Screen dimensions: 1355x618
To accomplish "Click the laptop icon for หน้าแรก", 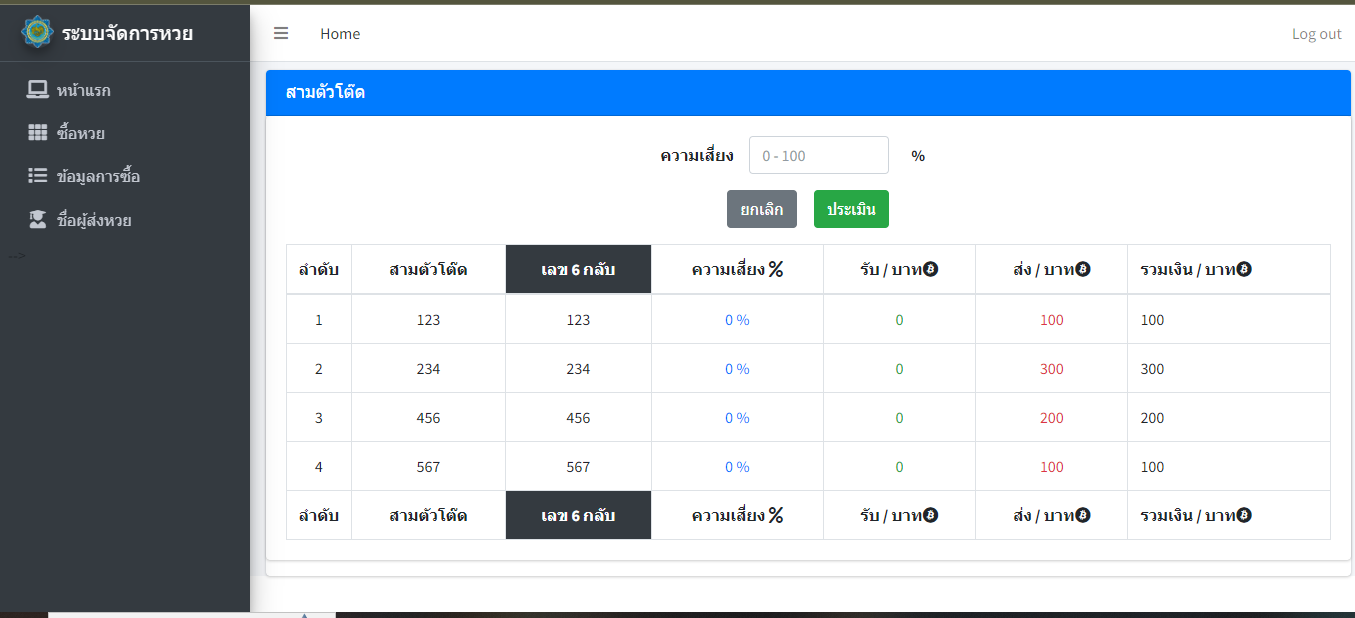I will [x=38, y=90].
